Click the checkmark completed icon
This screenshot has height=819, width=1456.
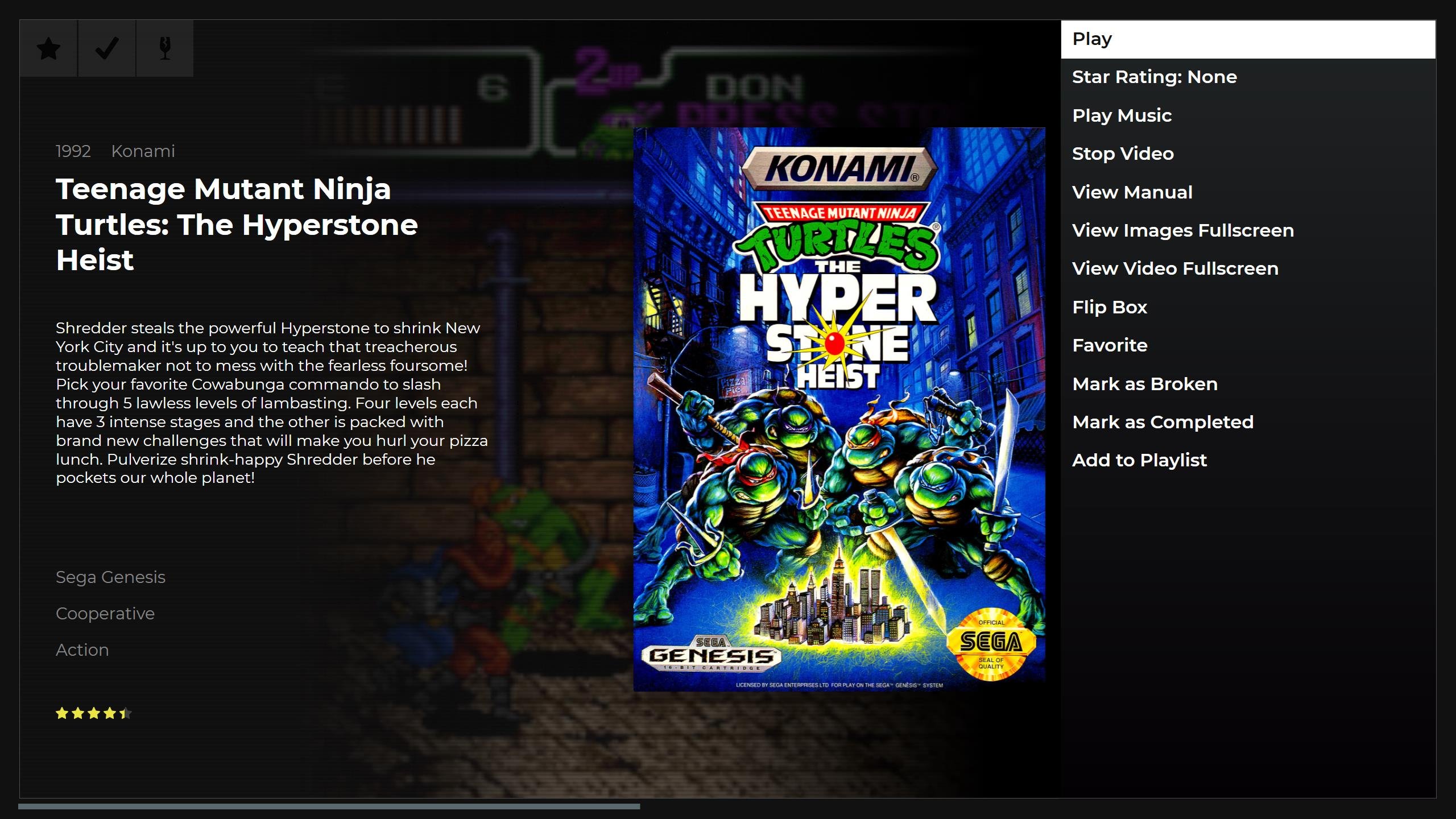[x=107, y=48]
